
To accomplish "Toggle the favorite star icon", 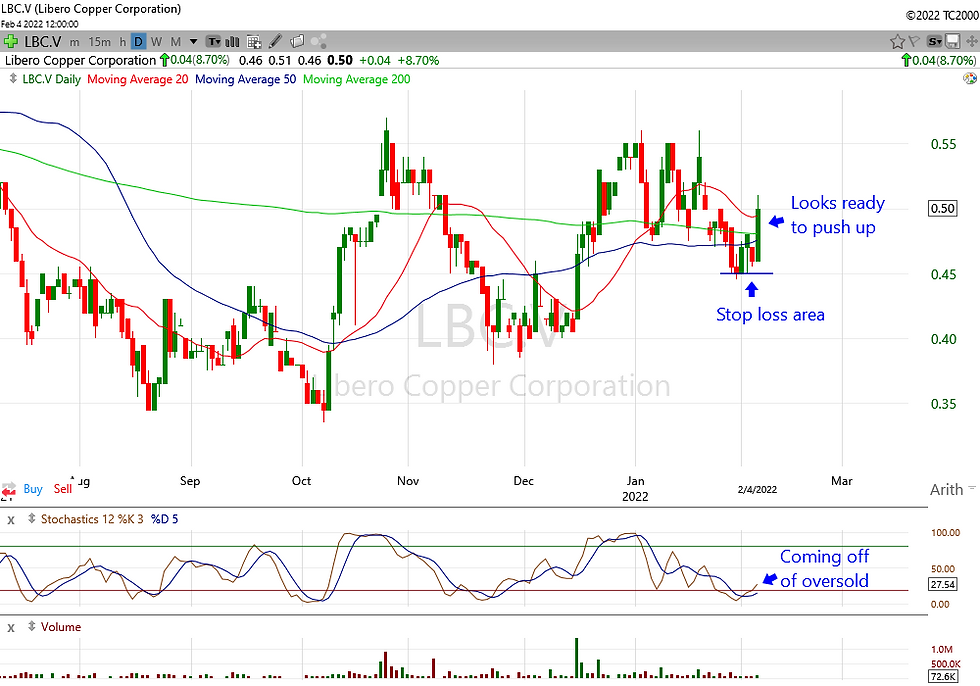I will click(898, 42).
